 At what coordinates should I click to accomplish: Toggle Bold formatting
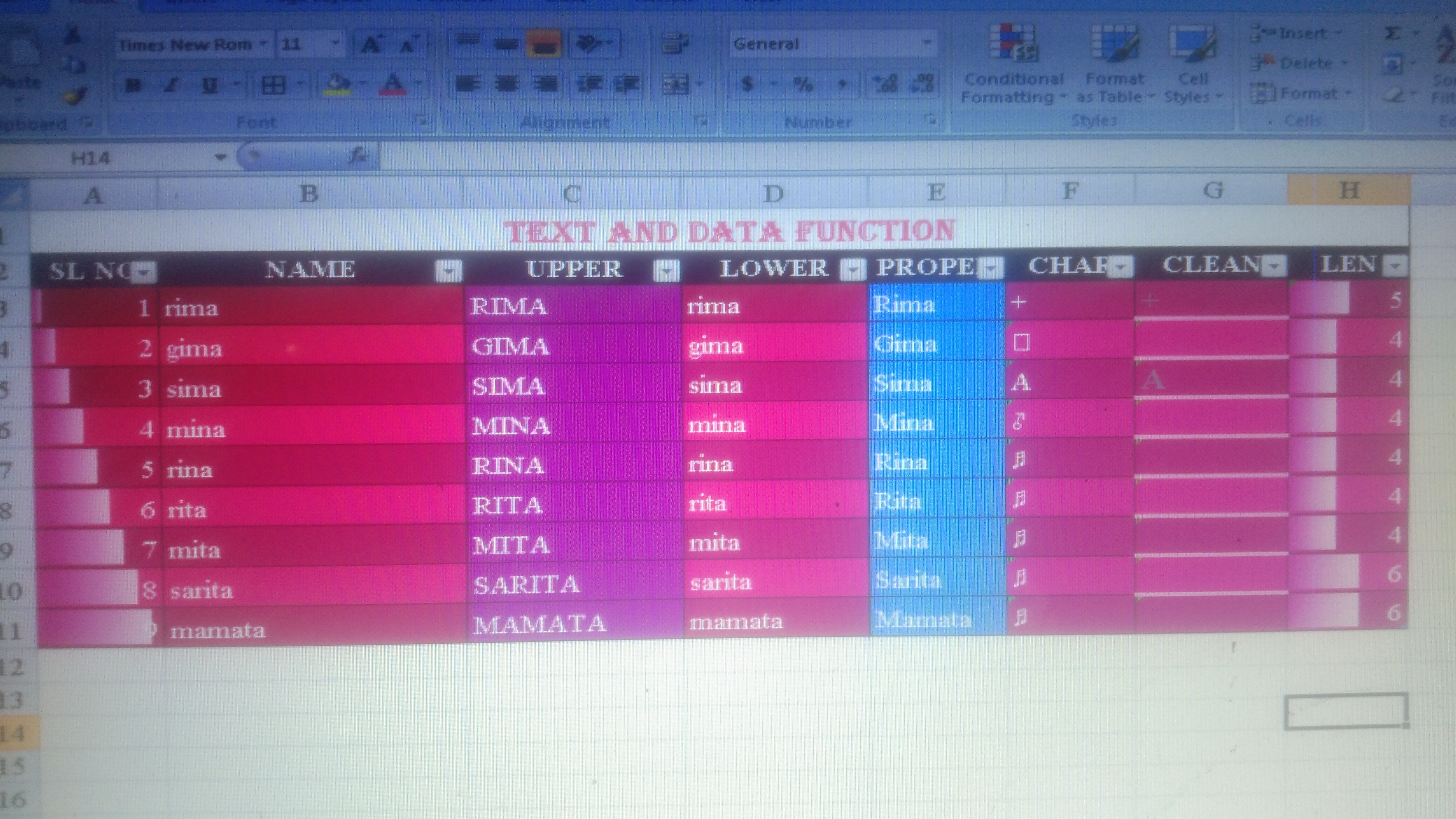133,85
